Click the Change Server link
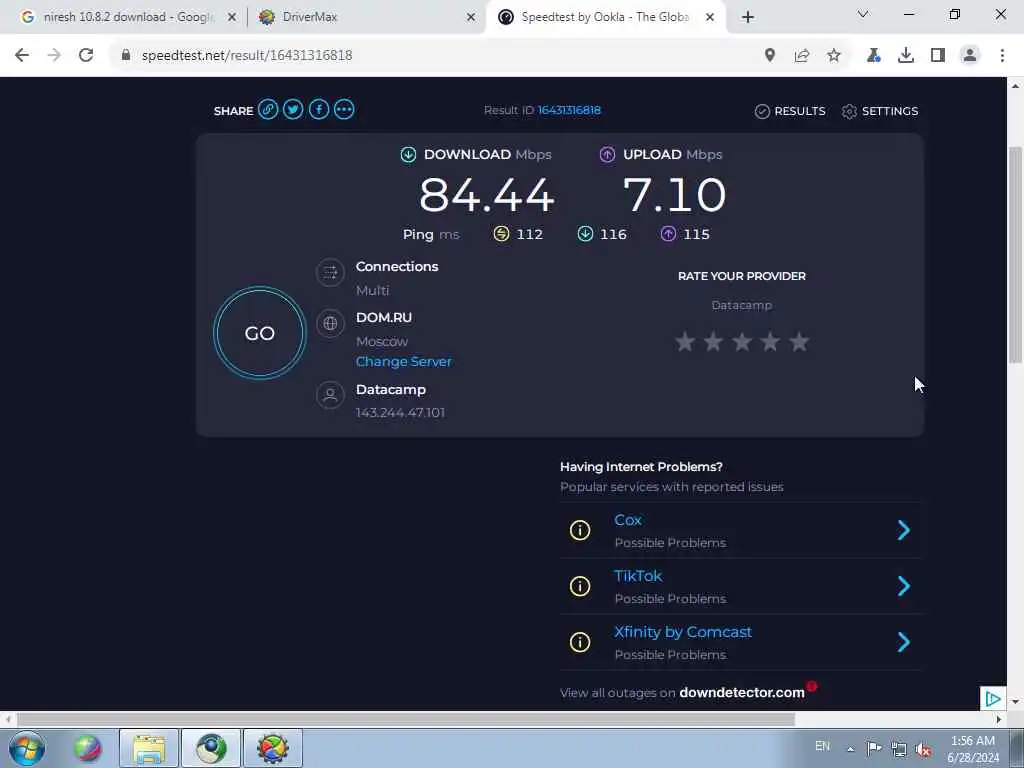 tap(404, 362)
